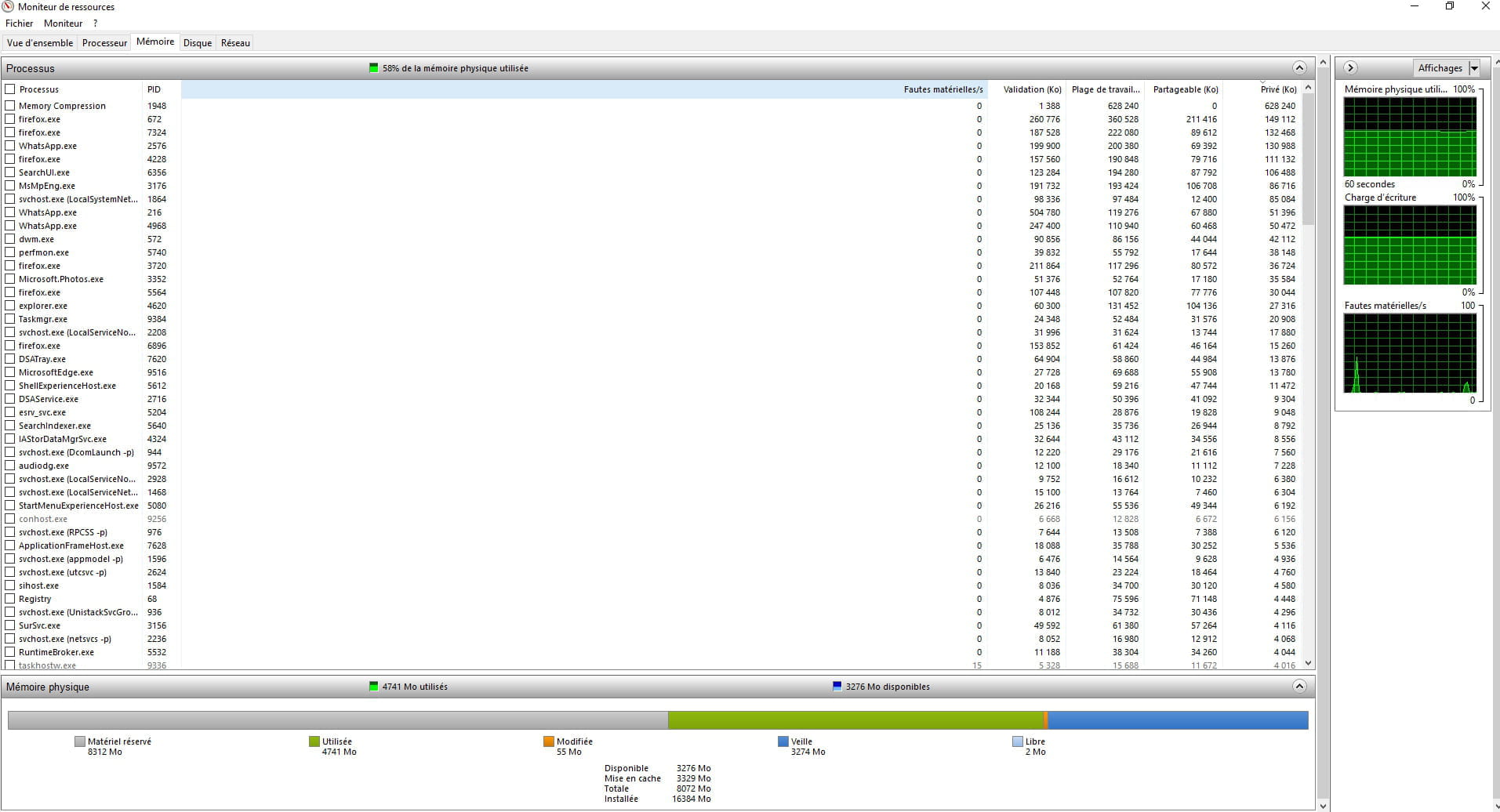Open the Réseau tab
Image resolution: width=1500 pixels, height=812 pixels.
[235, 43]
